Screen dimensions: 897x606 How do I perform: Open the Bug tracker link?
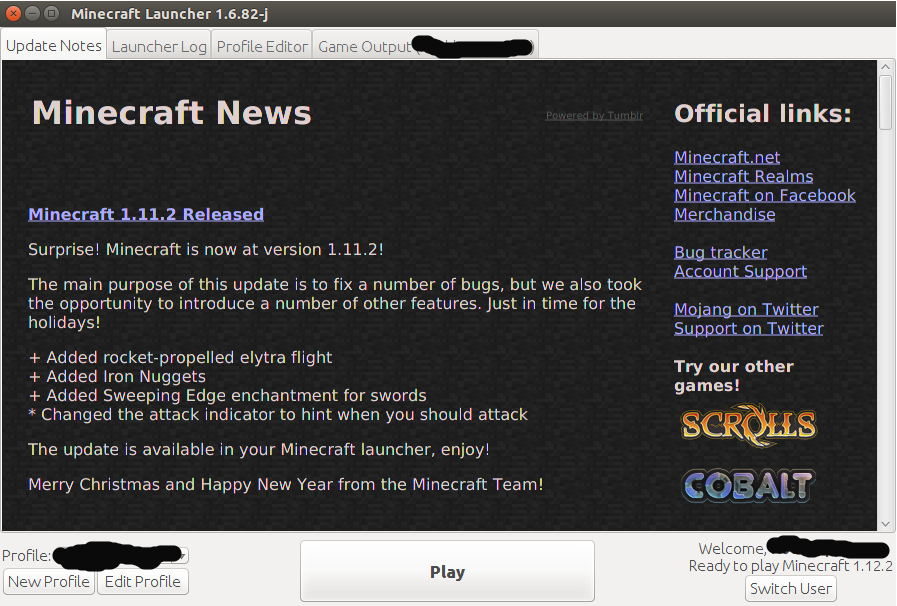click(720, 252)
